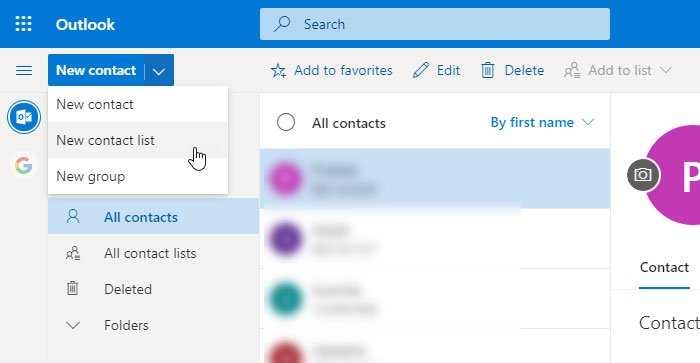
Task: Click the Edit pencil icon
Action: click(421, 71)
